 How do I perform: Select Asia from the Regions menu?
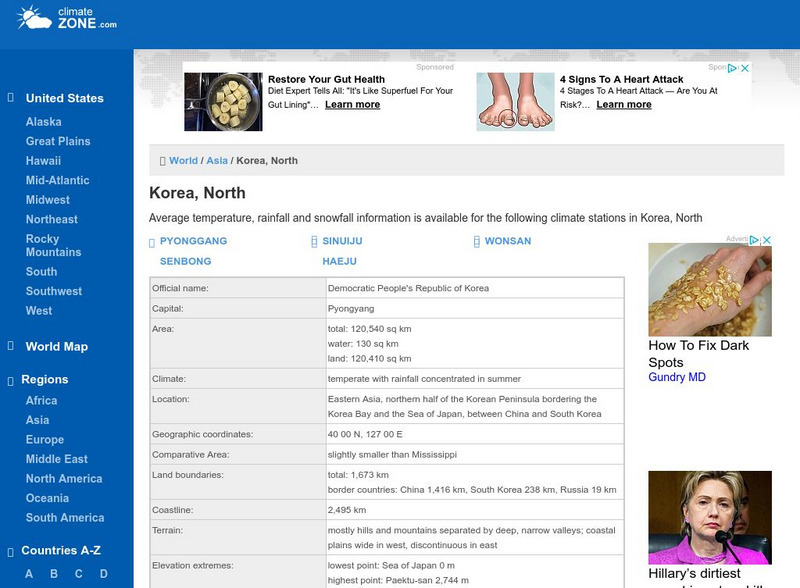[37, 420]
